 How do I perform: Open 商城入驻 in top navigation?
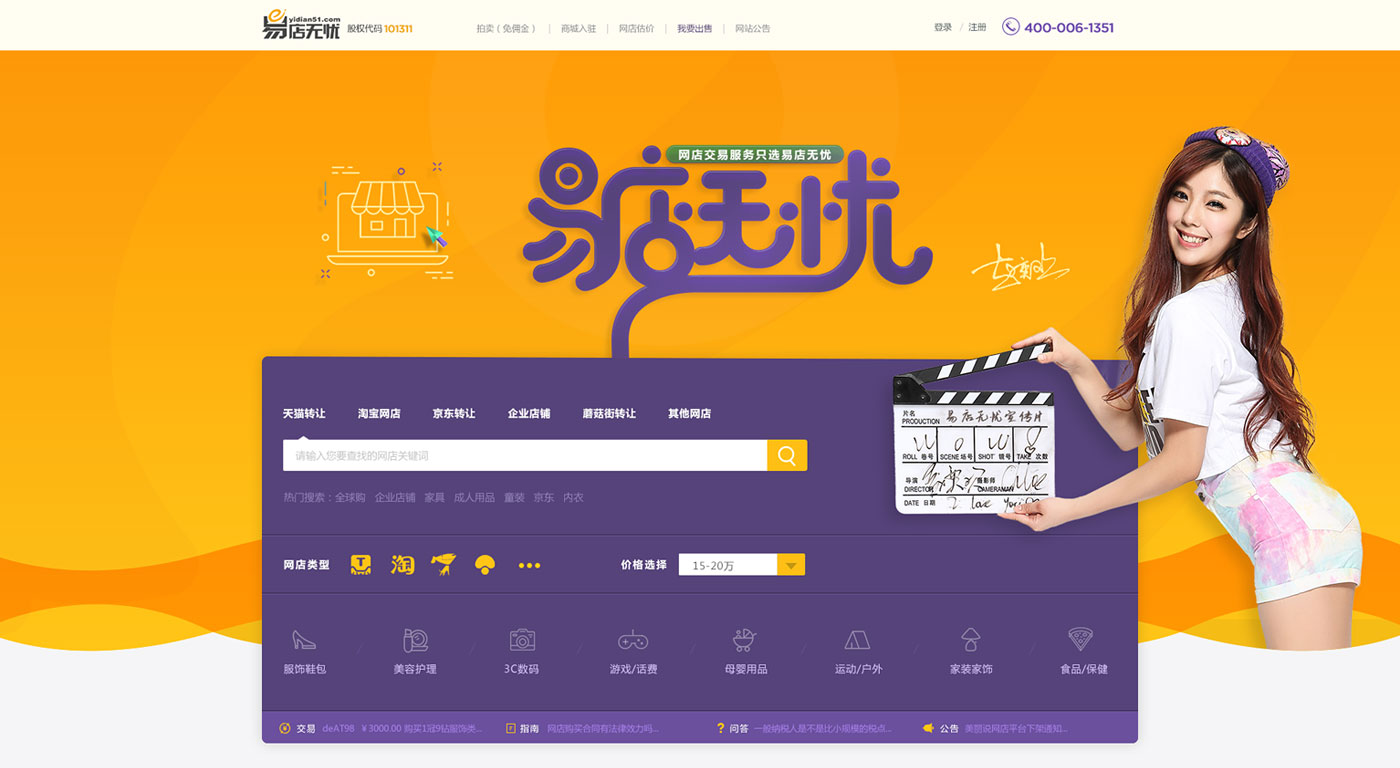(578, 29)
